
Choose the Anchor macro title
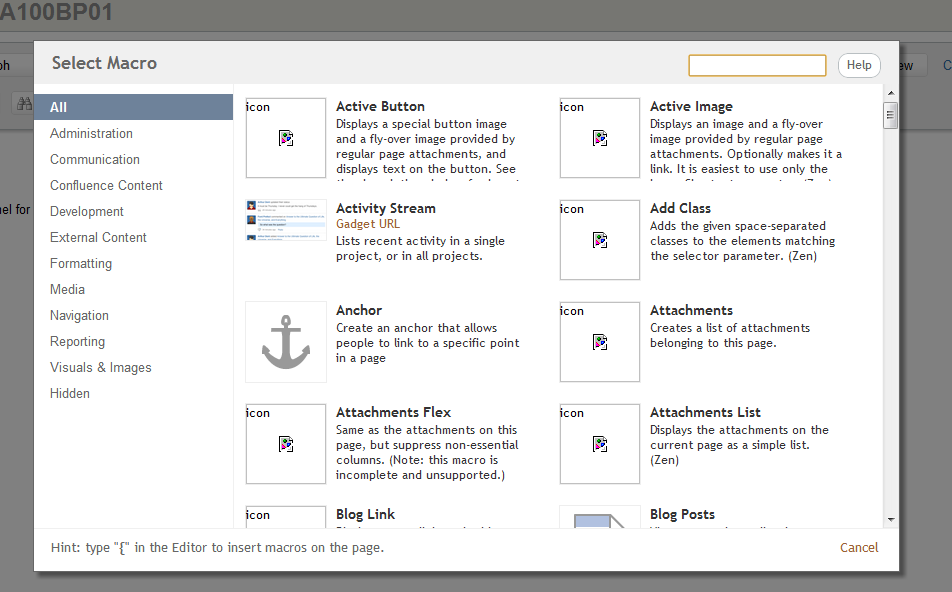[x=359, y=310]
